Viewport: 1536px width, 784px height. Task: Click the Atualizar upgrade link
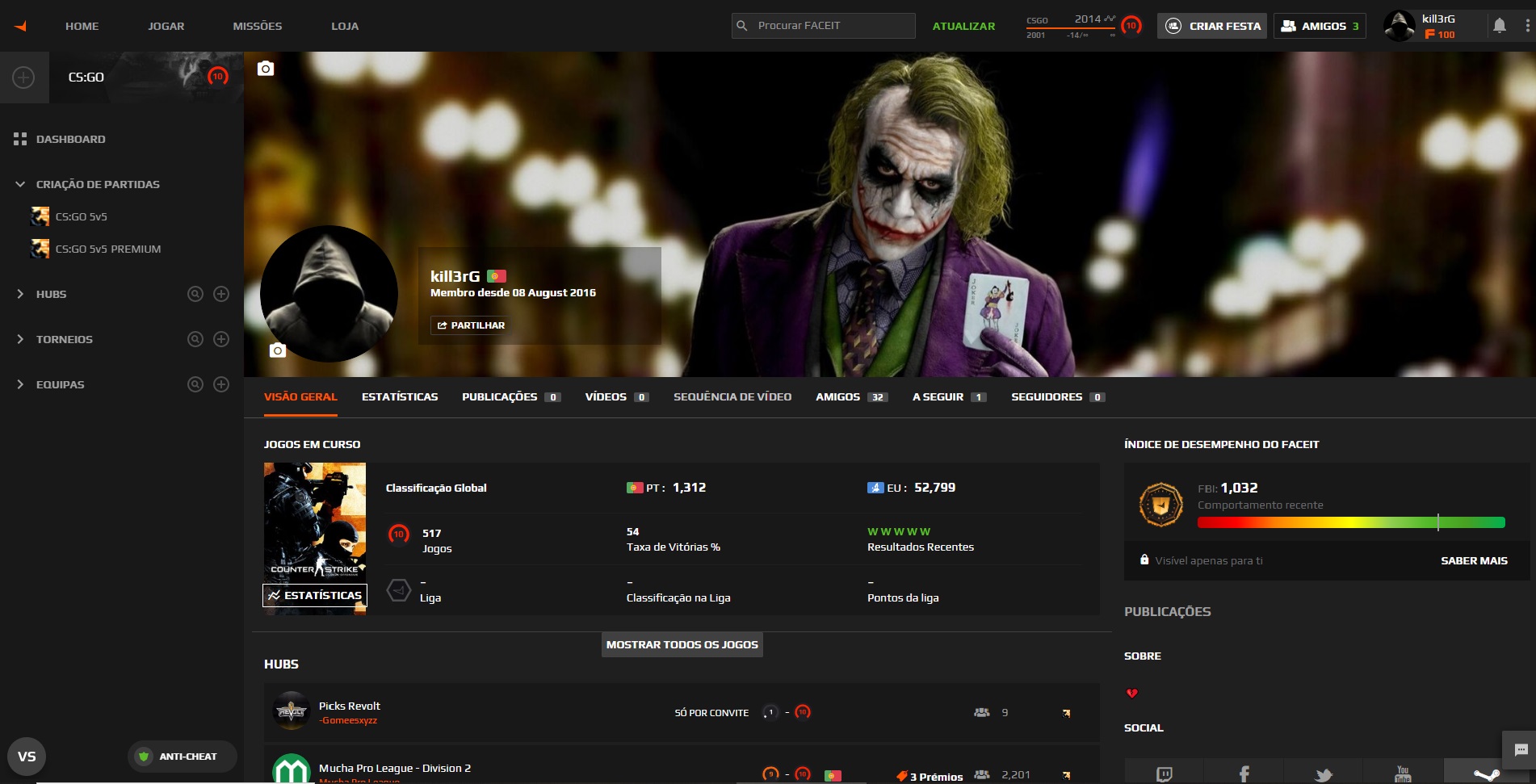pos(963,26)
